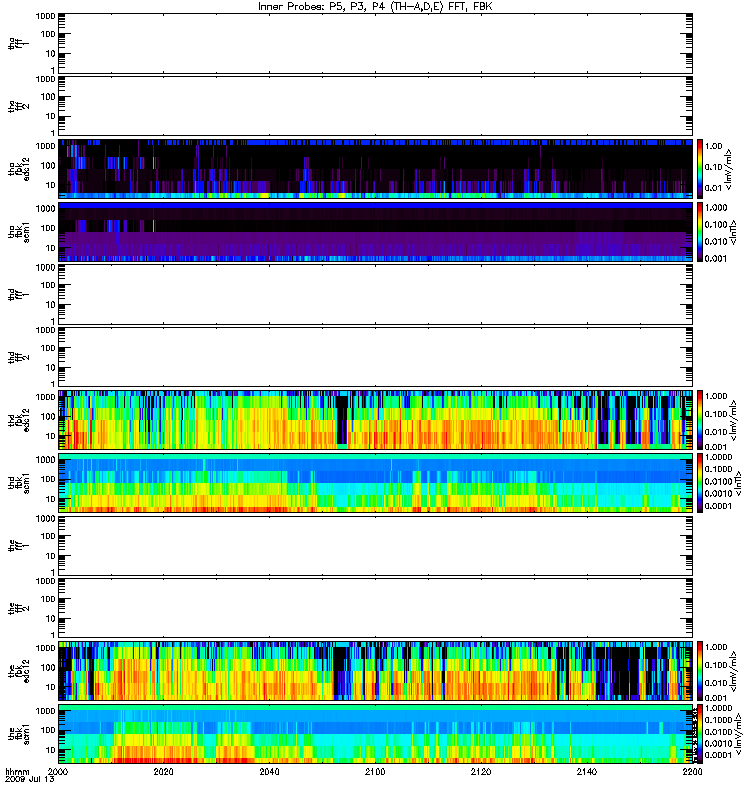The width and height of the screenshot is (750, 800).
Task: Select the 'tha fbk scm1' spectrogram panel
Action: point(376,232)
